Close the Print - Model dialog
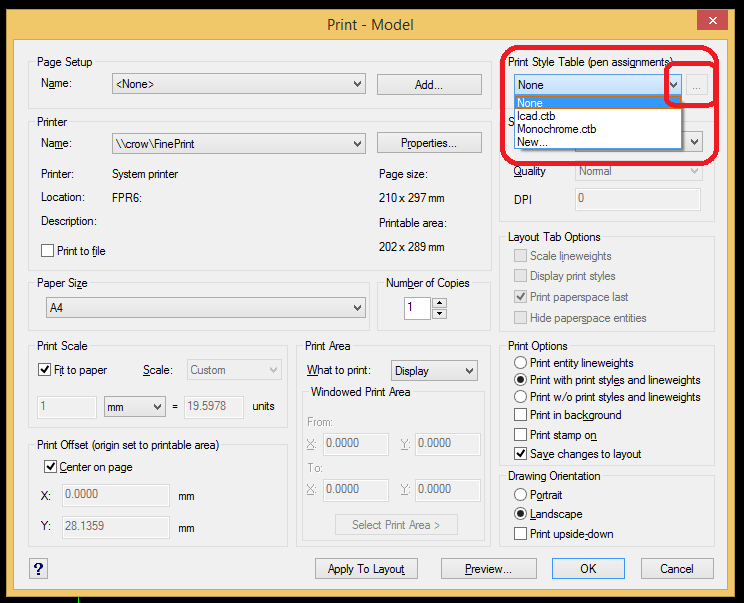Viewport: 744px width, 603px height. [712, 20]
